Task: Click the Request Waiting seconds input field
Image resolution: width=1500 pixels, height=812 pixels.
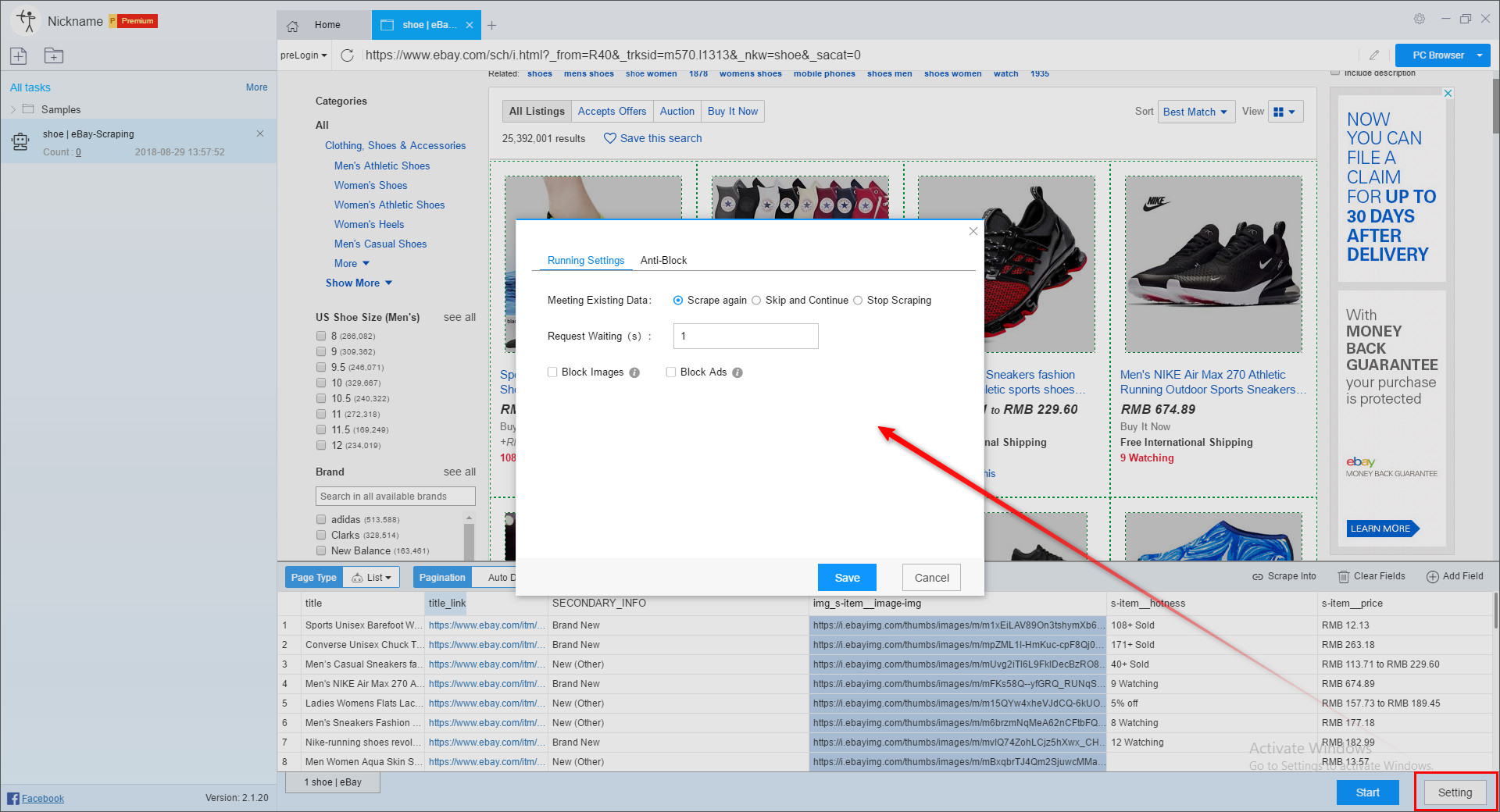Action: 745,336
